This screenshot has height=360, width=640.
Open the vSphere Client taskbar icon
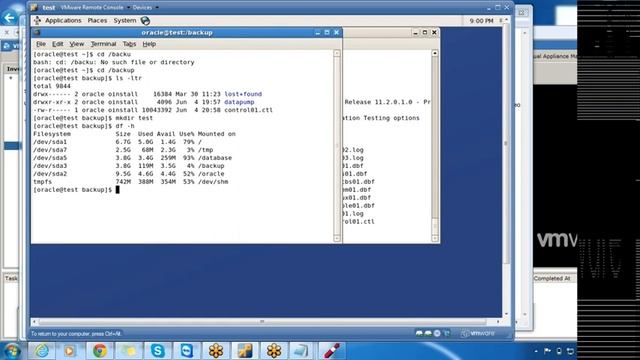point(245,351)
